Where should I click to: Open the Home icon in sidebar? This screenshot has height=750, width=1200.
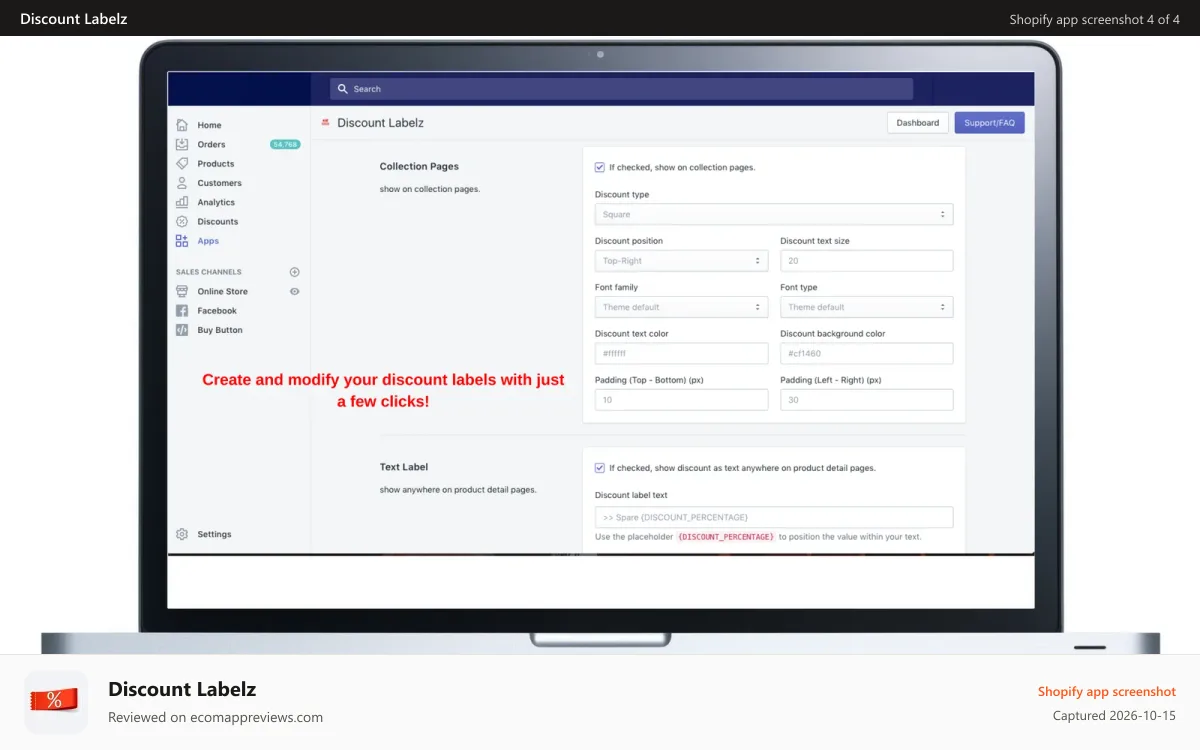click(x=182, y=125)
